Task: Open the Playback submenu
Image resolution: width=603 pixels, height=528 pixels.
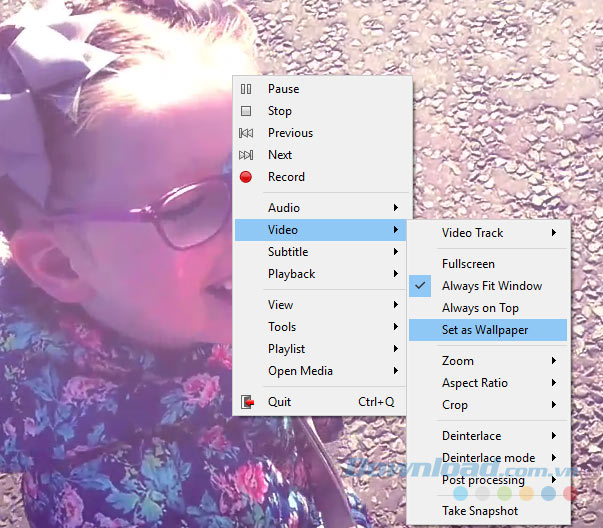Action: point(321,274)
